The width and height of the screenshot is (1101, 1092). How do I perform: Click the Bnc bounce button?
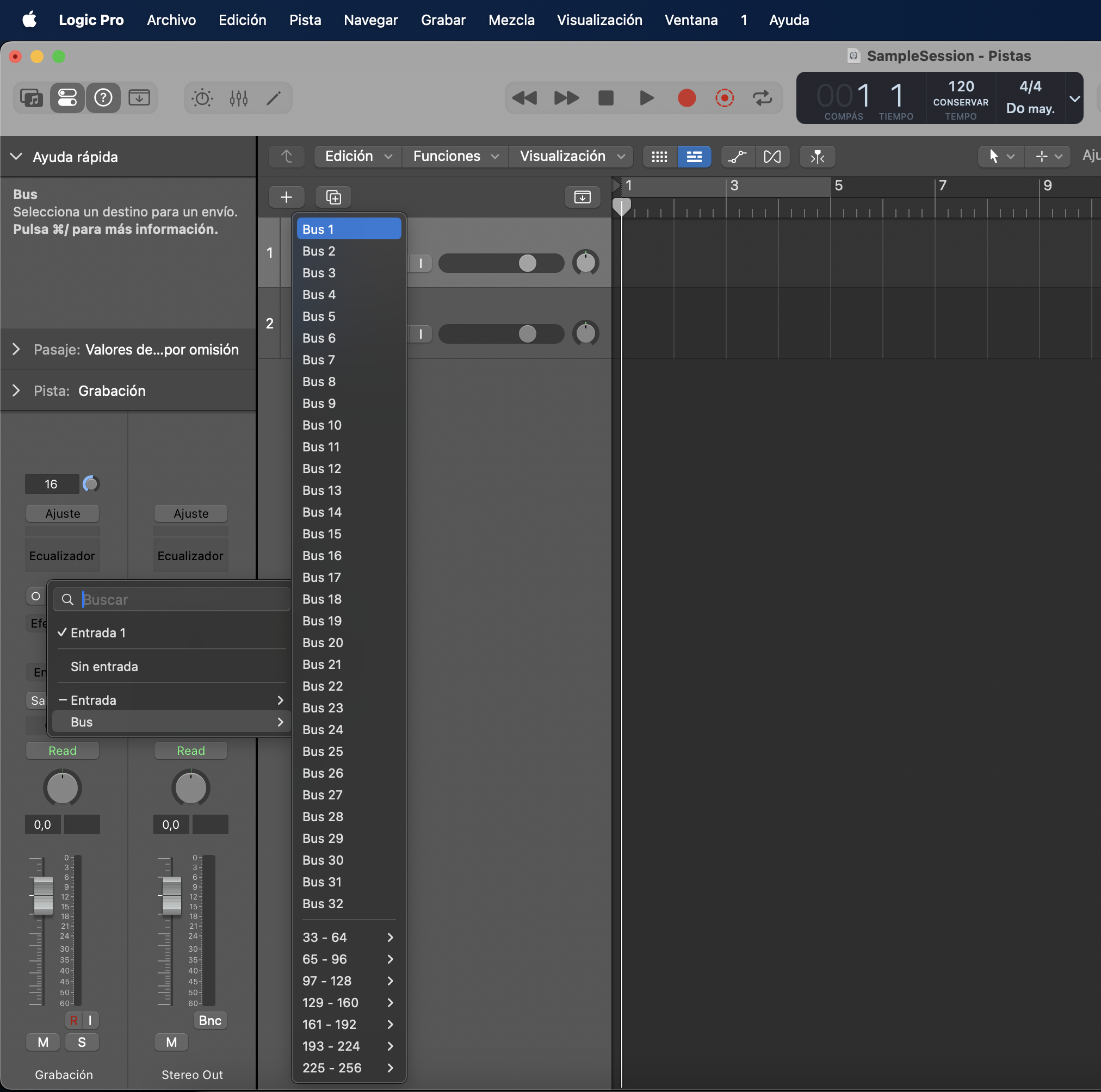pos(210,1020)
